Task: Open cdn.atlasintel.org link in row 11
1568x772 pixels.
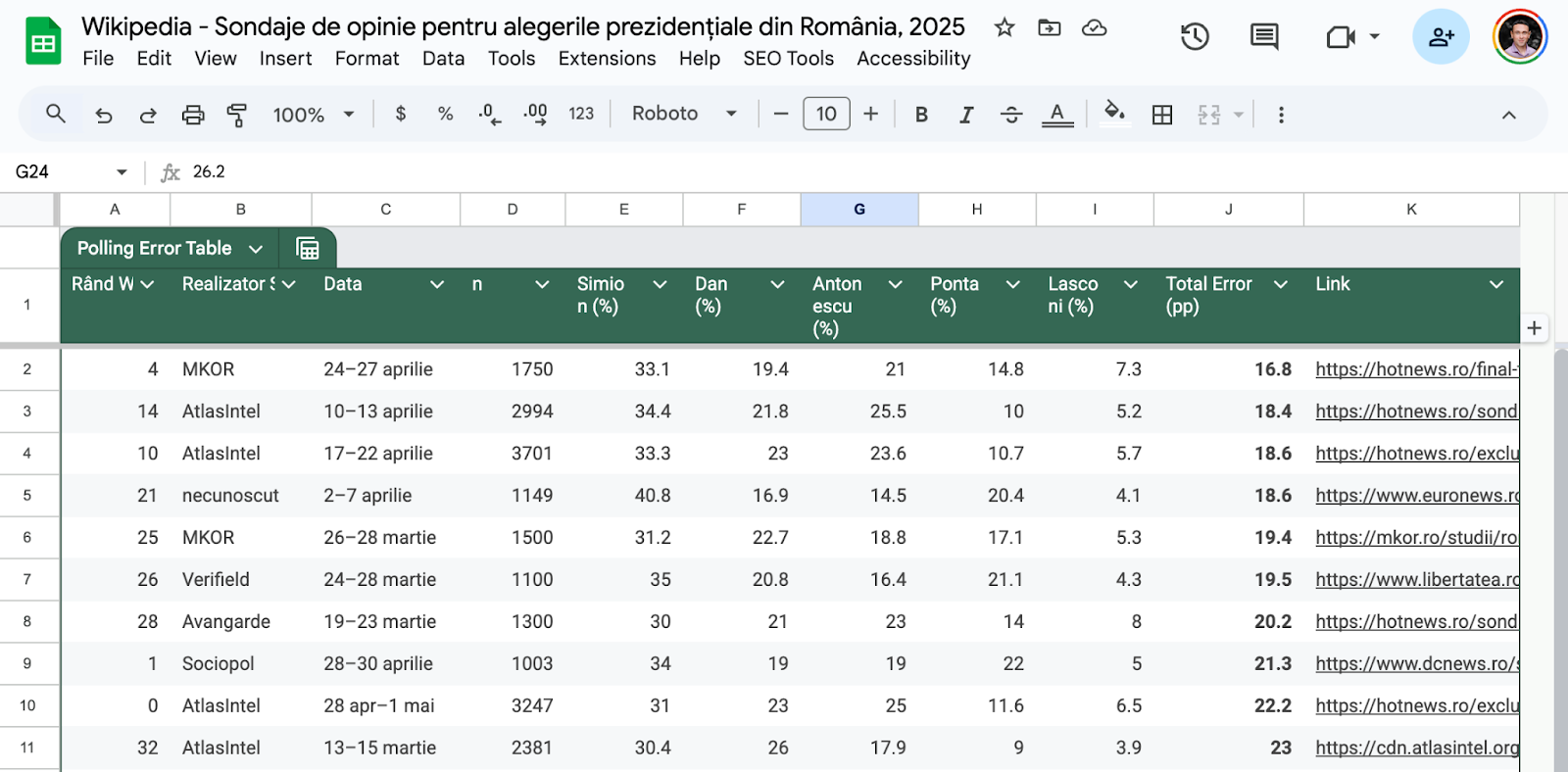Action: tap(1417, 748)
